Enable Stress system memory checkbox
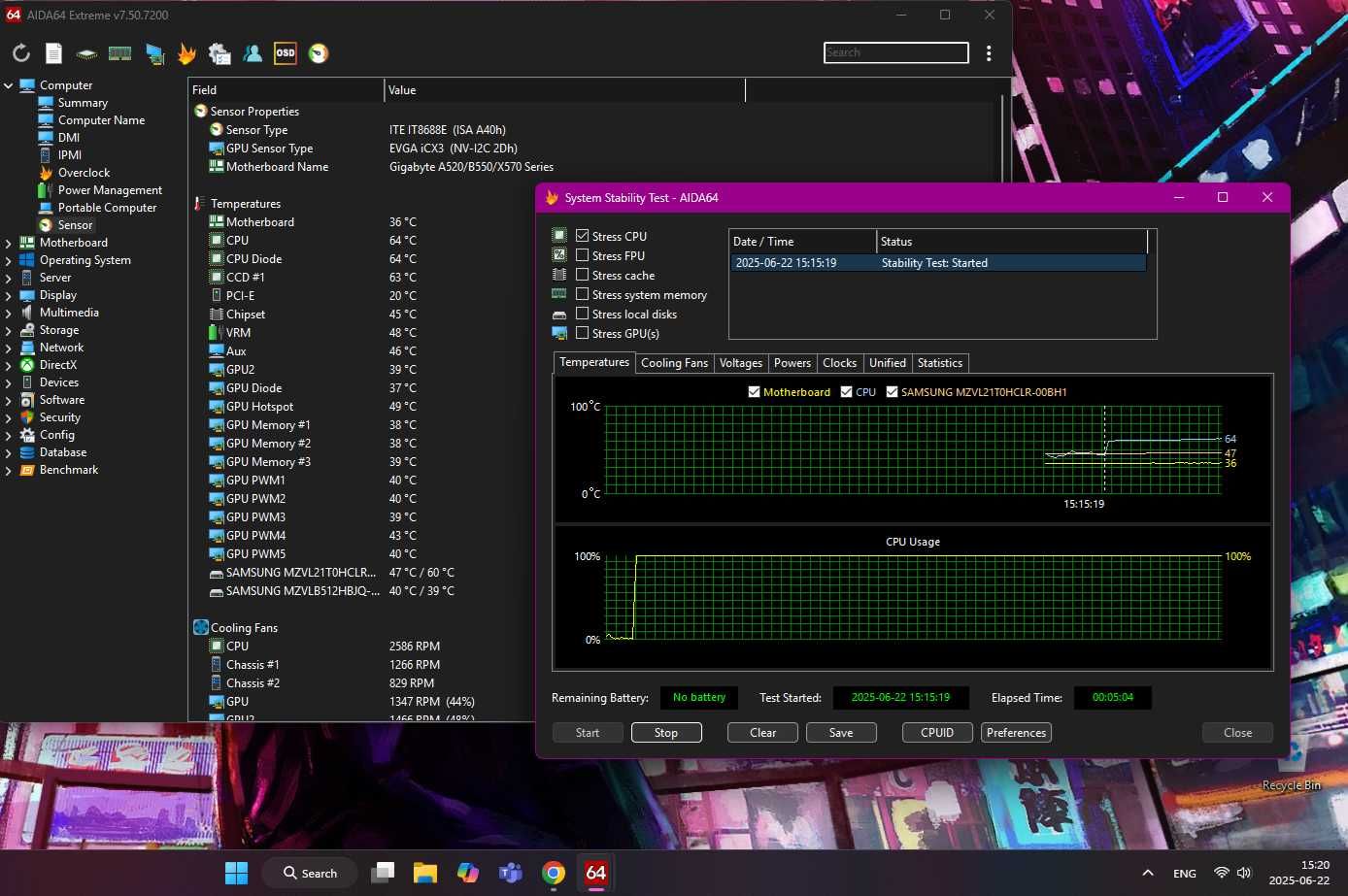The height and width of the screenshot is (896, 1348). (583, 294)
